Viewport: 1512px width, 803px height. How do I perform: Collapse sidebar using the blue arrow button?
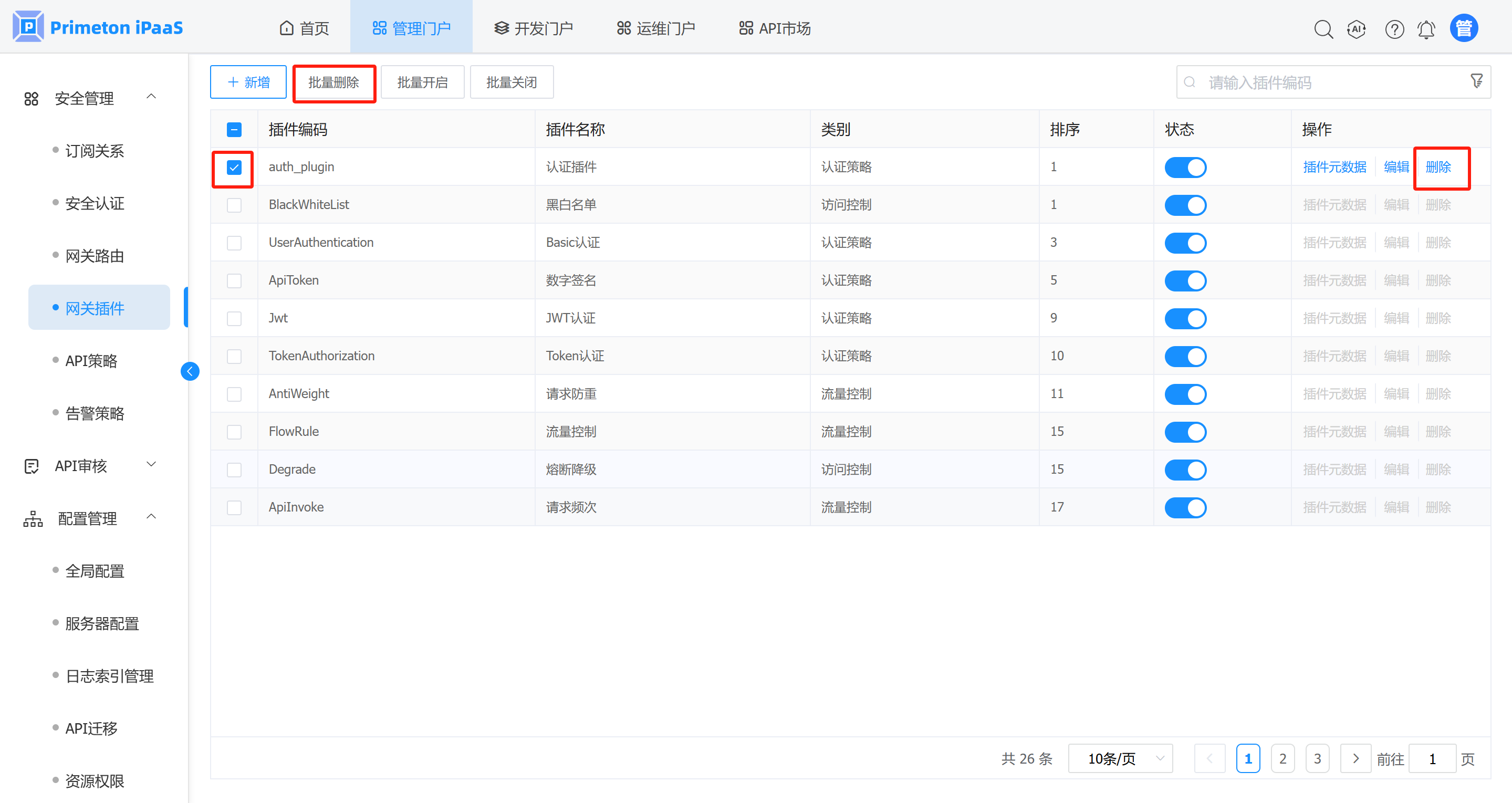pos(190,371)
